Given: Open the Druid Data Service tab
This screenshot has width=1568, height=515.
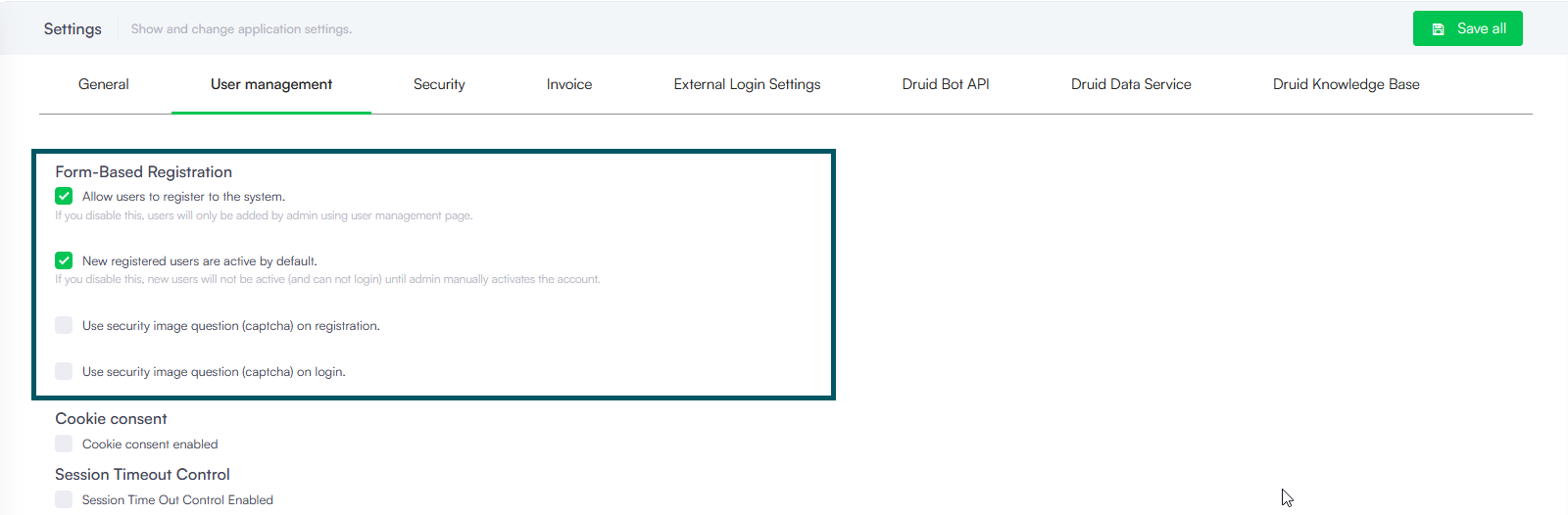Looking at the screenshot, I should 1131,84.
